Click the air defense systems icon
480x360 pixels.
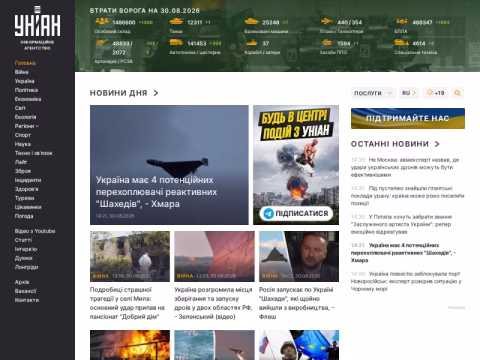tap(326, 42)
